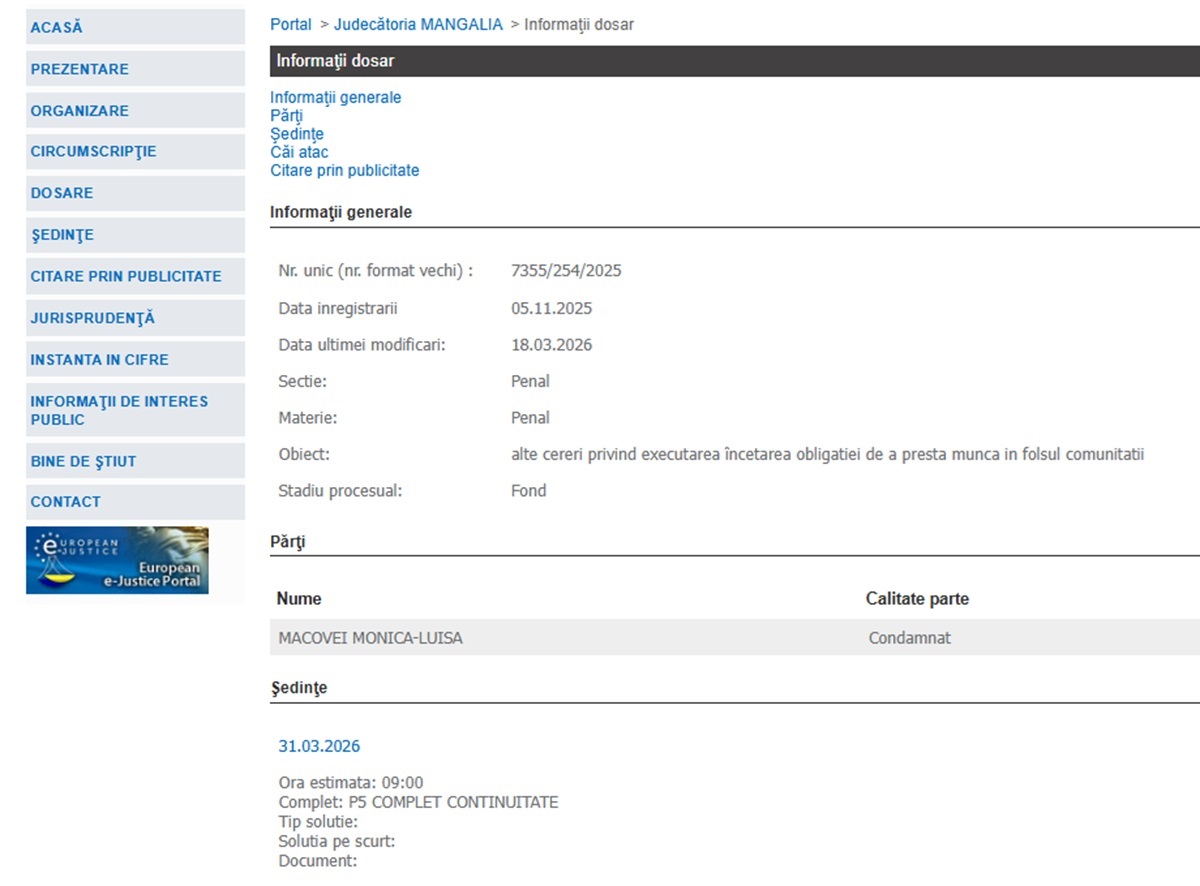1200x886 pixels.
Task: Go to the PREZENTARE section
Action: [80, 69]
